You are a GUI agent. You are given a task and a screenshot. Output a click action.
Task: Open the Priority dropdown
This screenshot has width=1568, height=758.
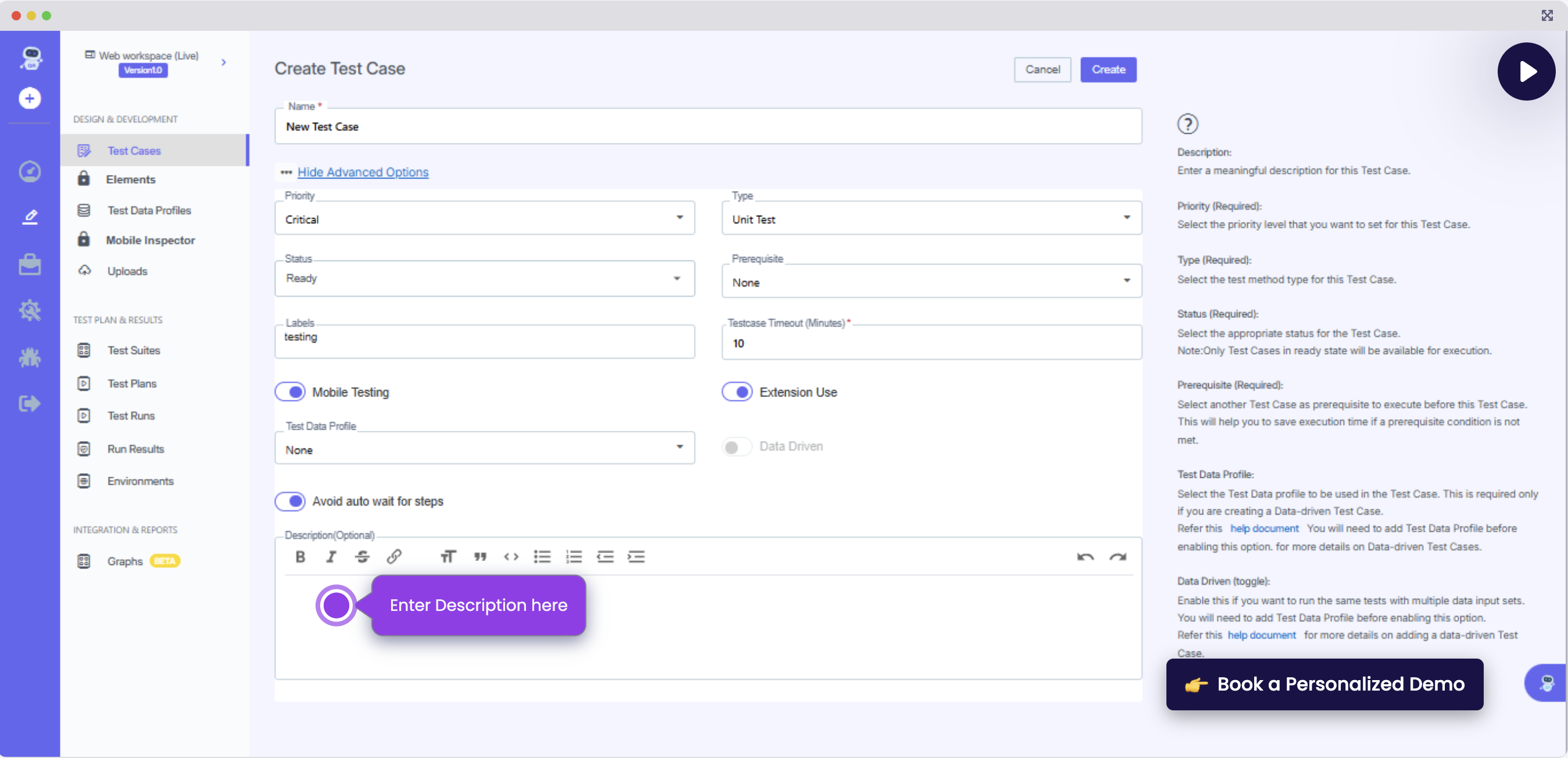coord(485,219)
